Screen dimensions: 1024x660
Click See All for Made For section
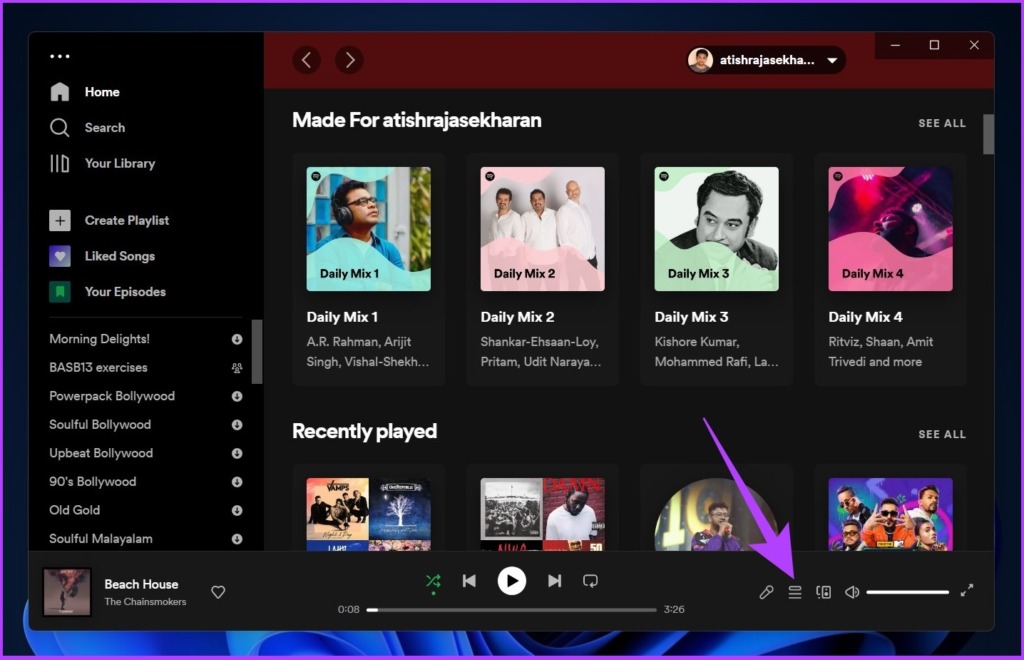[x=942, y=123]
